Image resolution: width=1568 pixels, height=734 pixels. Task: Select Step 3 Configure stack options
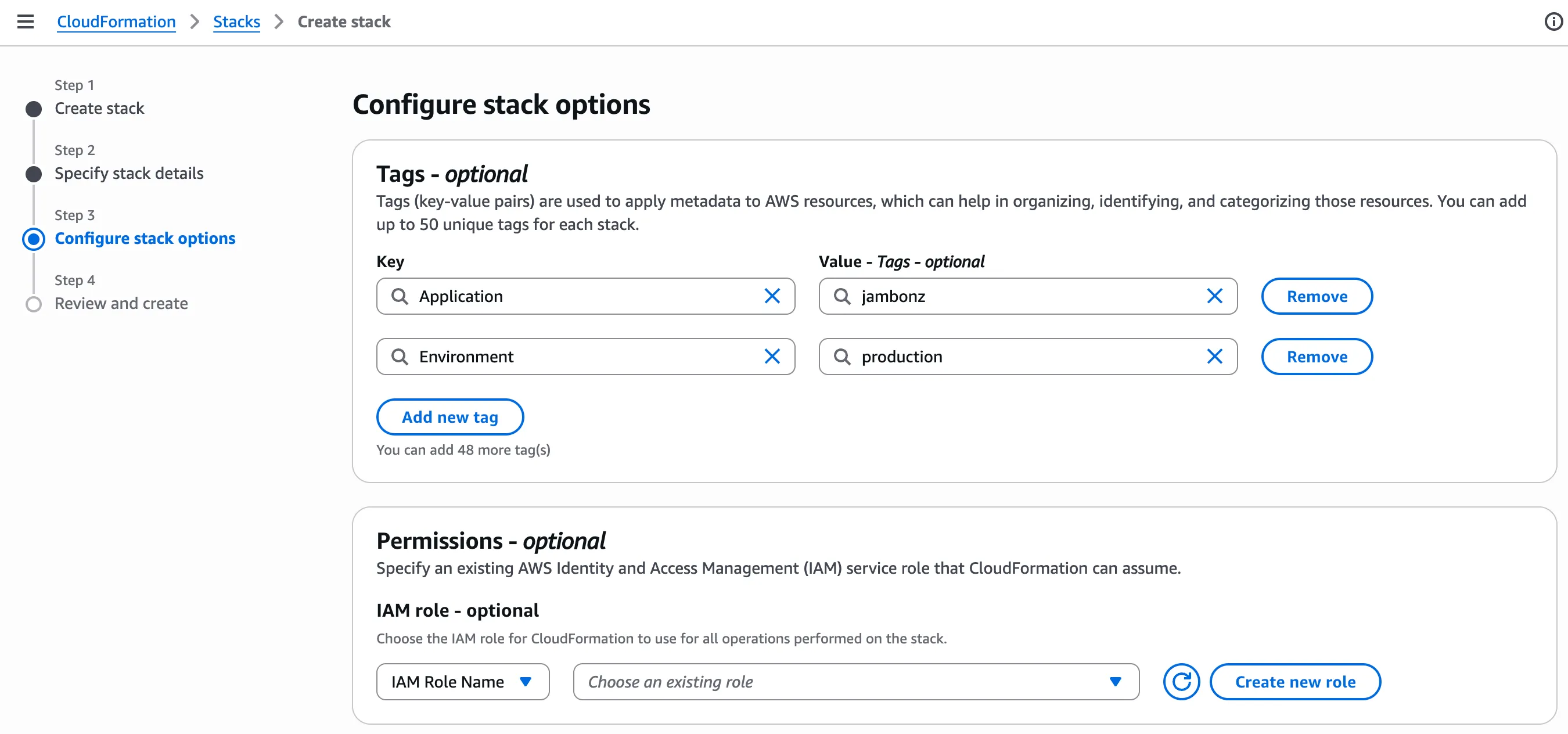point(145,239)
